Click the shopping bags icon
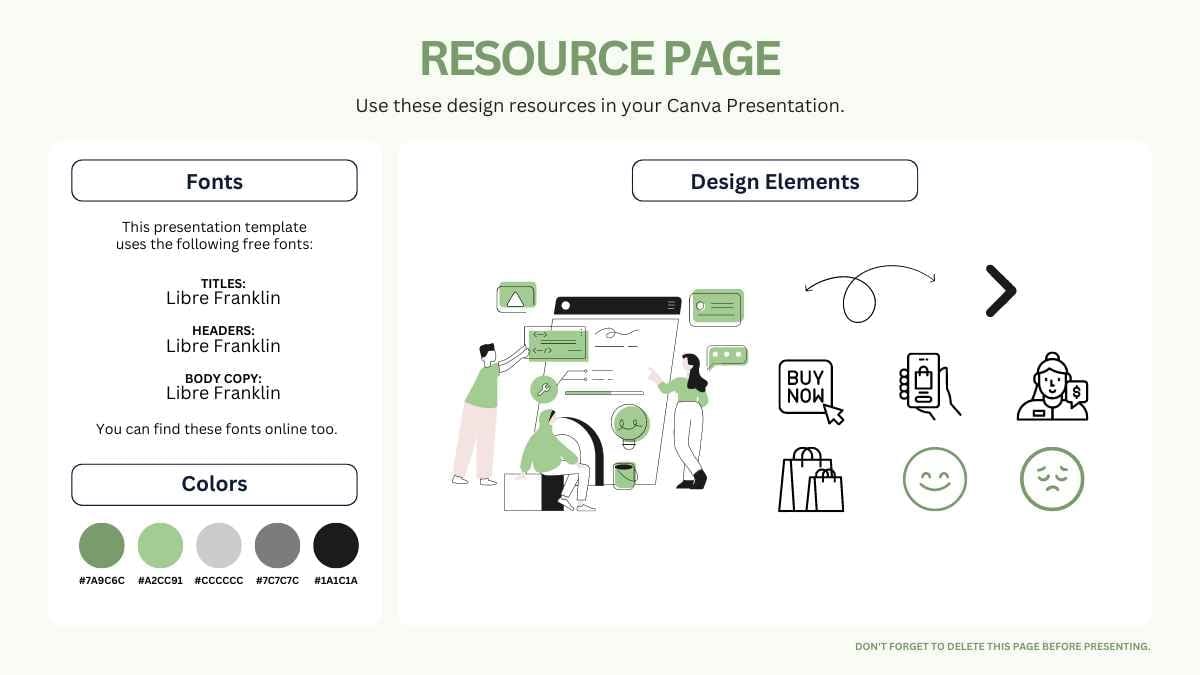The height and width of the screenshot is (675, 1200). 811,479
